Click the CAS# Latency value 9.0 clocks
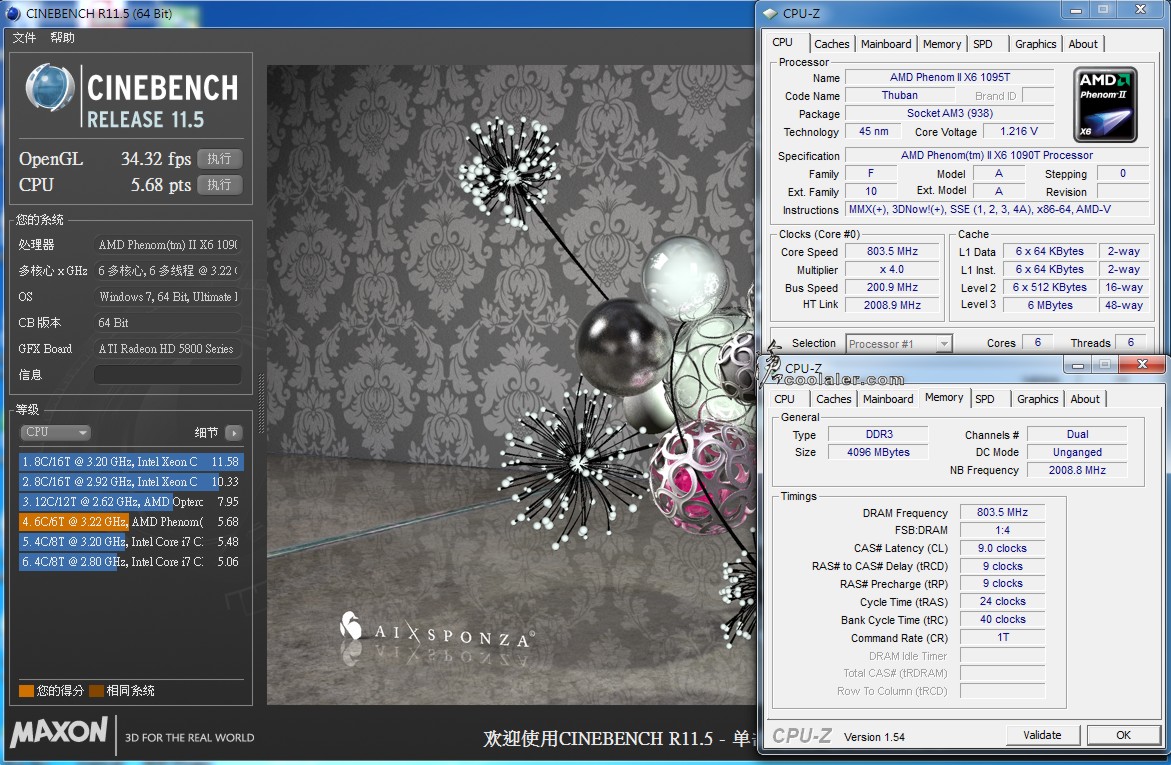Screen dimensions: 1171x765 [1002, 548]
